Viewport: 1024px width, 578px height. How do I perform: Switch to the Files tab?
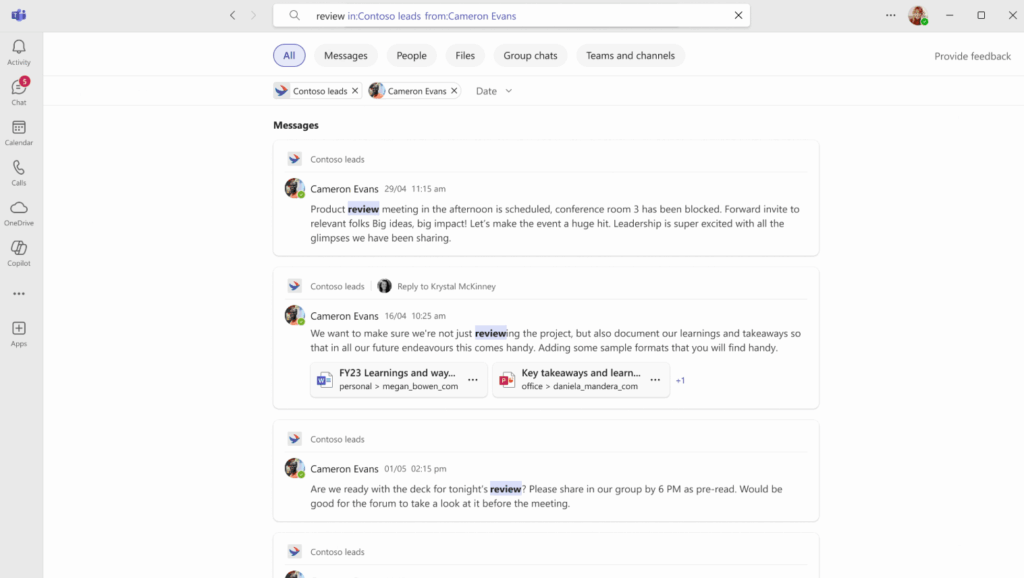465,56
